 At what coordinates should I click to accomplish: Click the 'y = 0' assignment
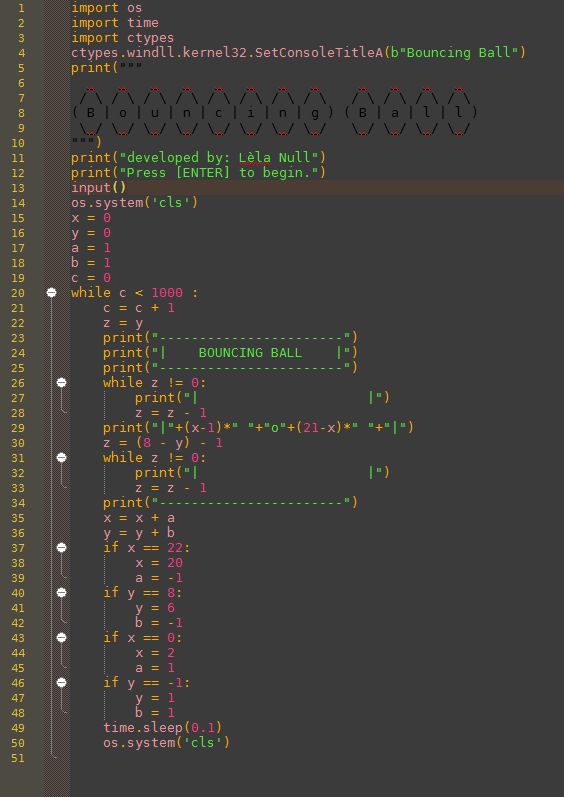91,233
